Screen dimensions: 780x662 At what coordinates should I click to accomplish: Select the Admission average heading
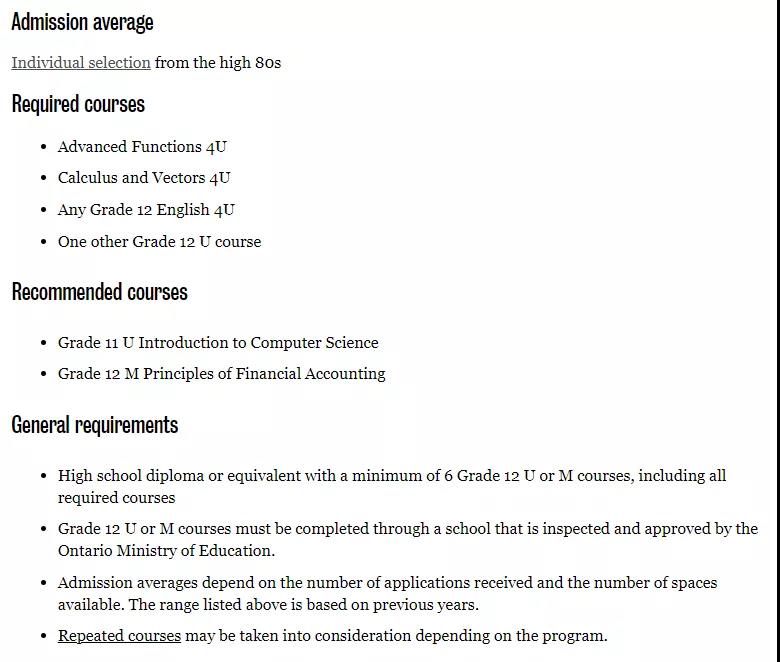pyautogui.click(x=82, y=22)
